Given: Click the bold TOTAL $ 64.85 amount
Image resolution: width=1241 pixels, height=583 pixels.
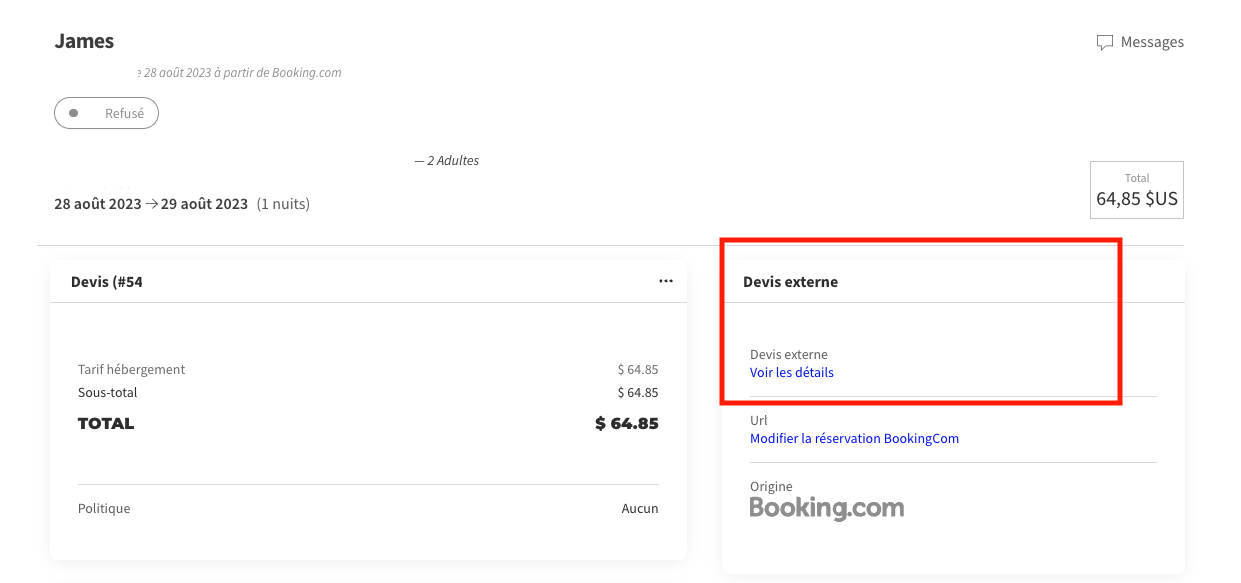Looking at the screenshot, I should pos(626,424).
